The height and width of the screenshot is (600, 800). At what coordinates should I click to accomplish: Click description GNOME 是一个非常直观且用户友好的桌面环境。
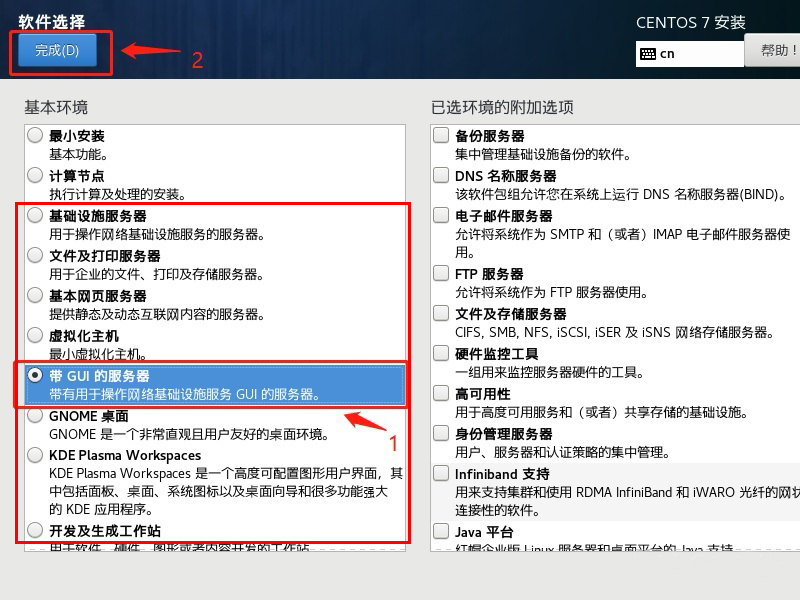point(189,435)
